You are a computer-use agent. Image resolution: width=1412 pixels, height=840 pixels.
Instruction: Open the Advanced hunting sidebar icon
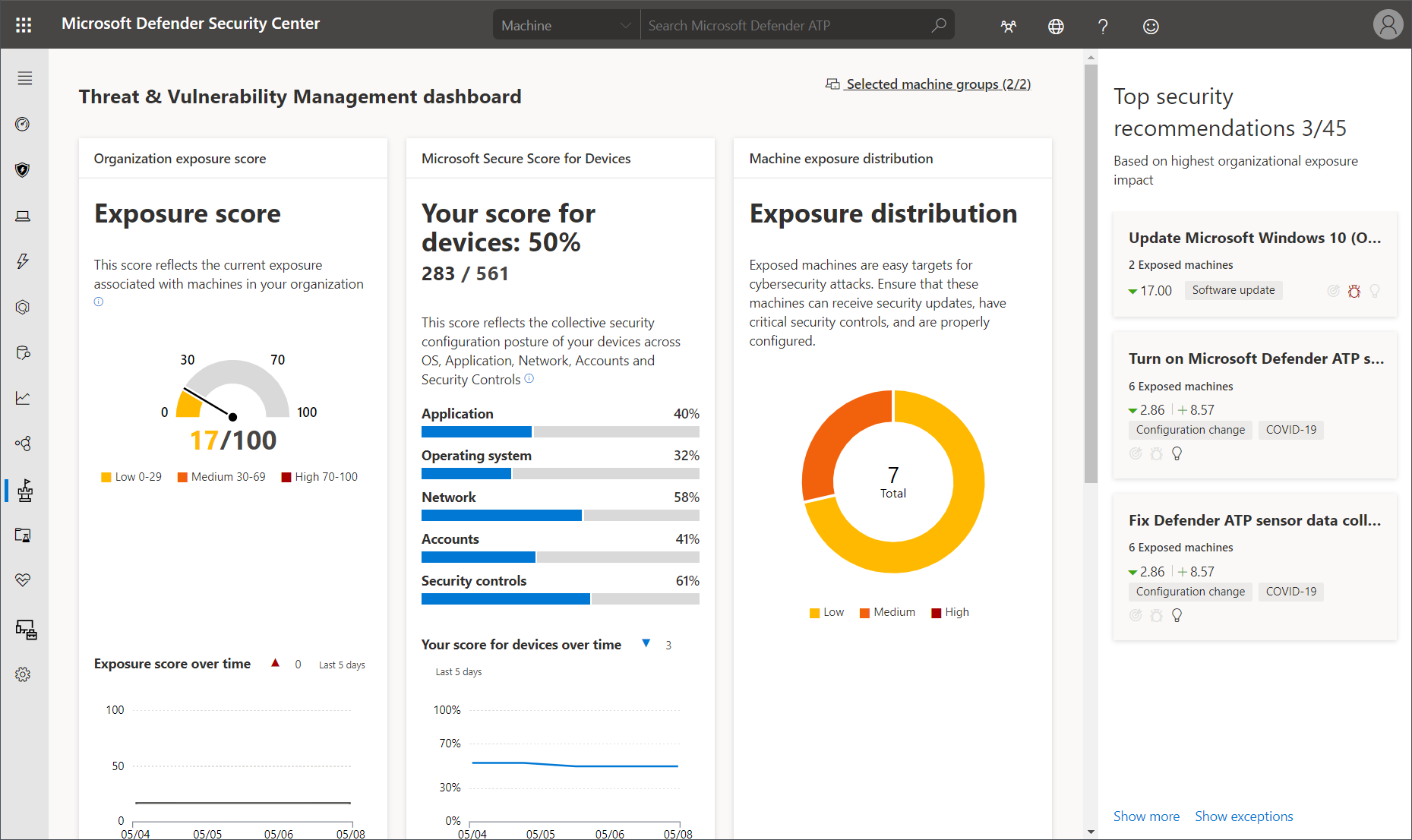click(x=23, y=352)
